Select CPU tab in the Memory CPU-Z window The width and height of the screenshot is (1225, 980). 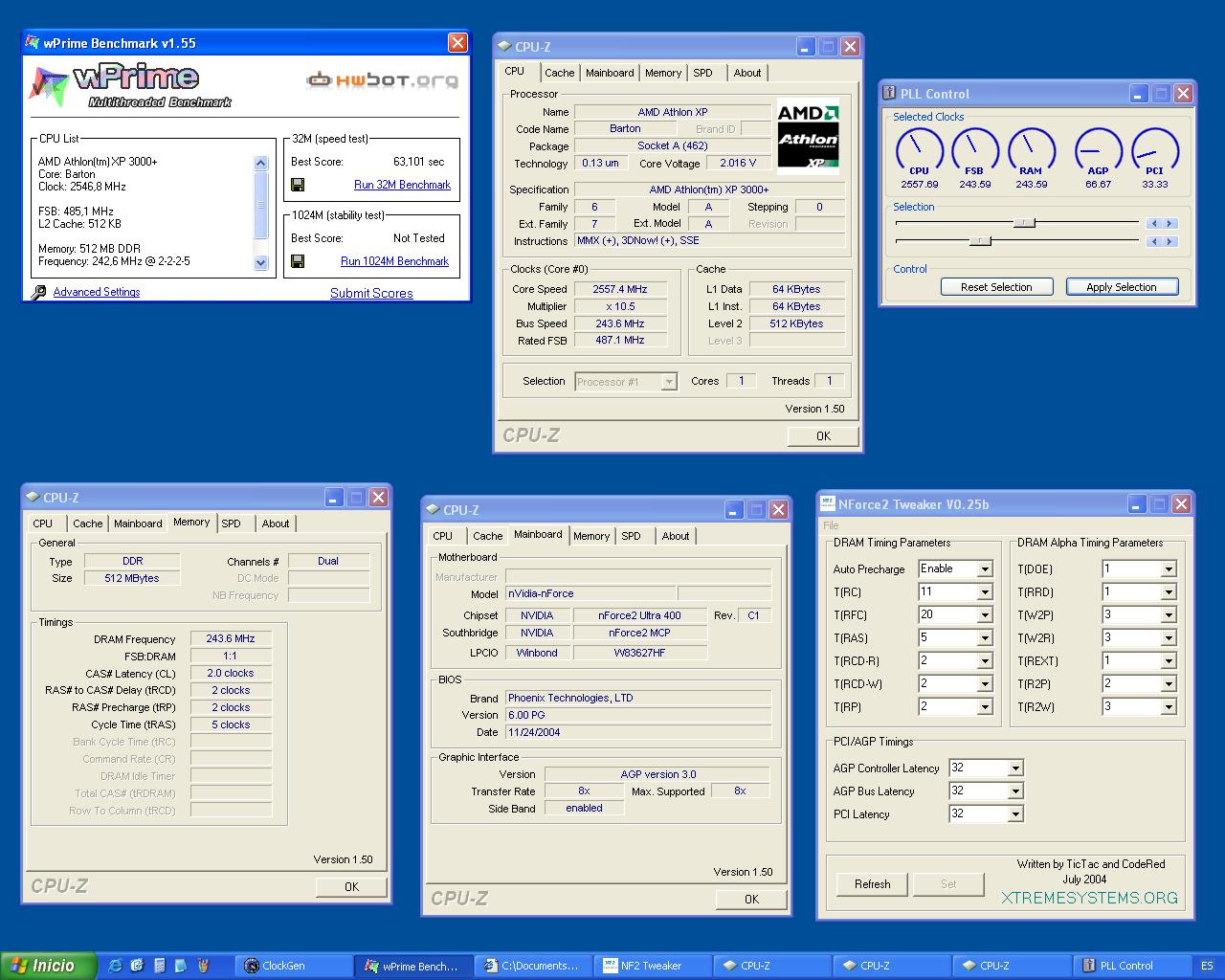click(43, 523)
